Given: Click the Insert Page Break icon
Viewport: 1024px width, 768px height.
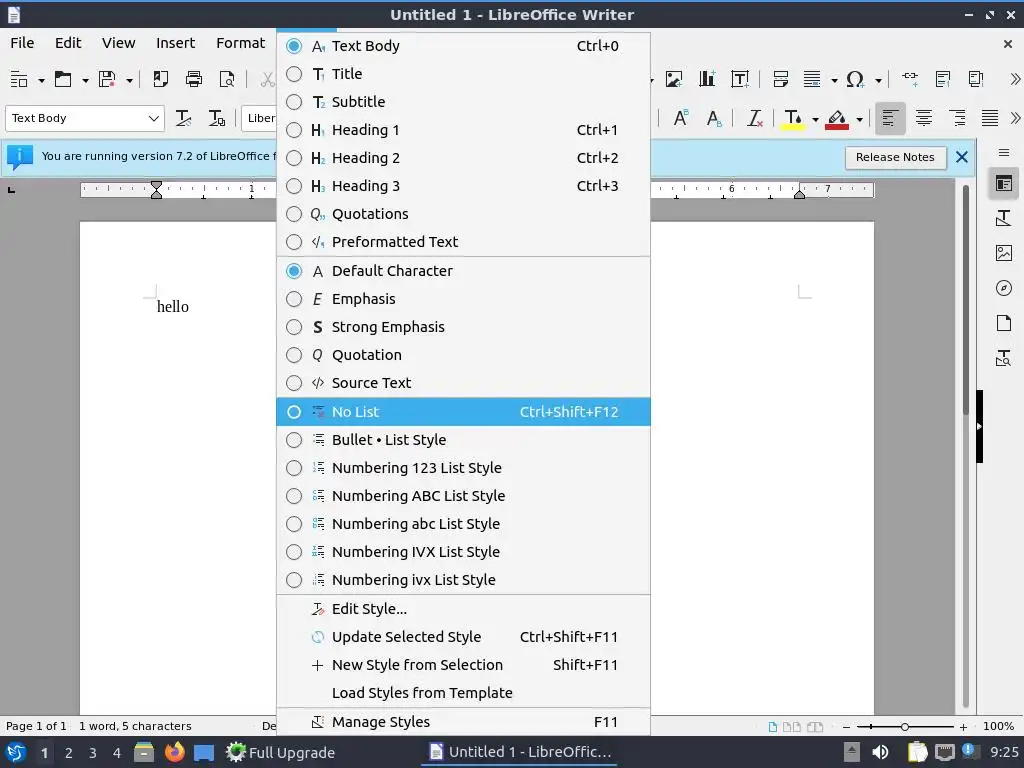Looking at the screenshot, I should tap(780, 80).
